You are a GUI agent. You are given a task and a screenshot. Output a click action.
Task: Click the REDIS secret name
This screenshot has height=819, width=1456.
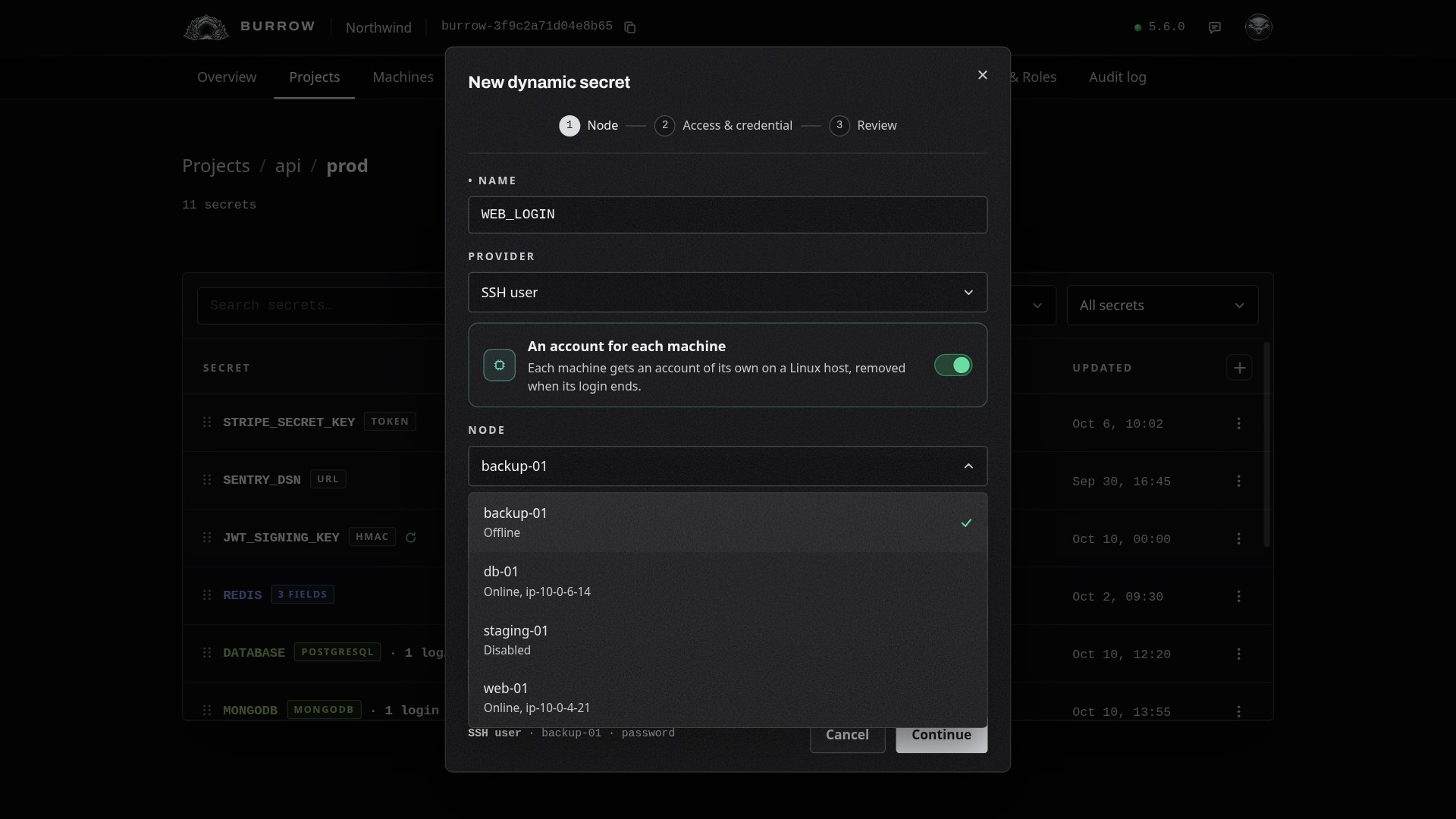(243, 595)
